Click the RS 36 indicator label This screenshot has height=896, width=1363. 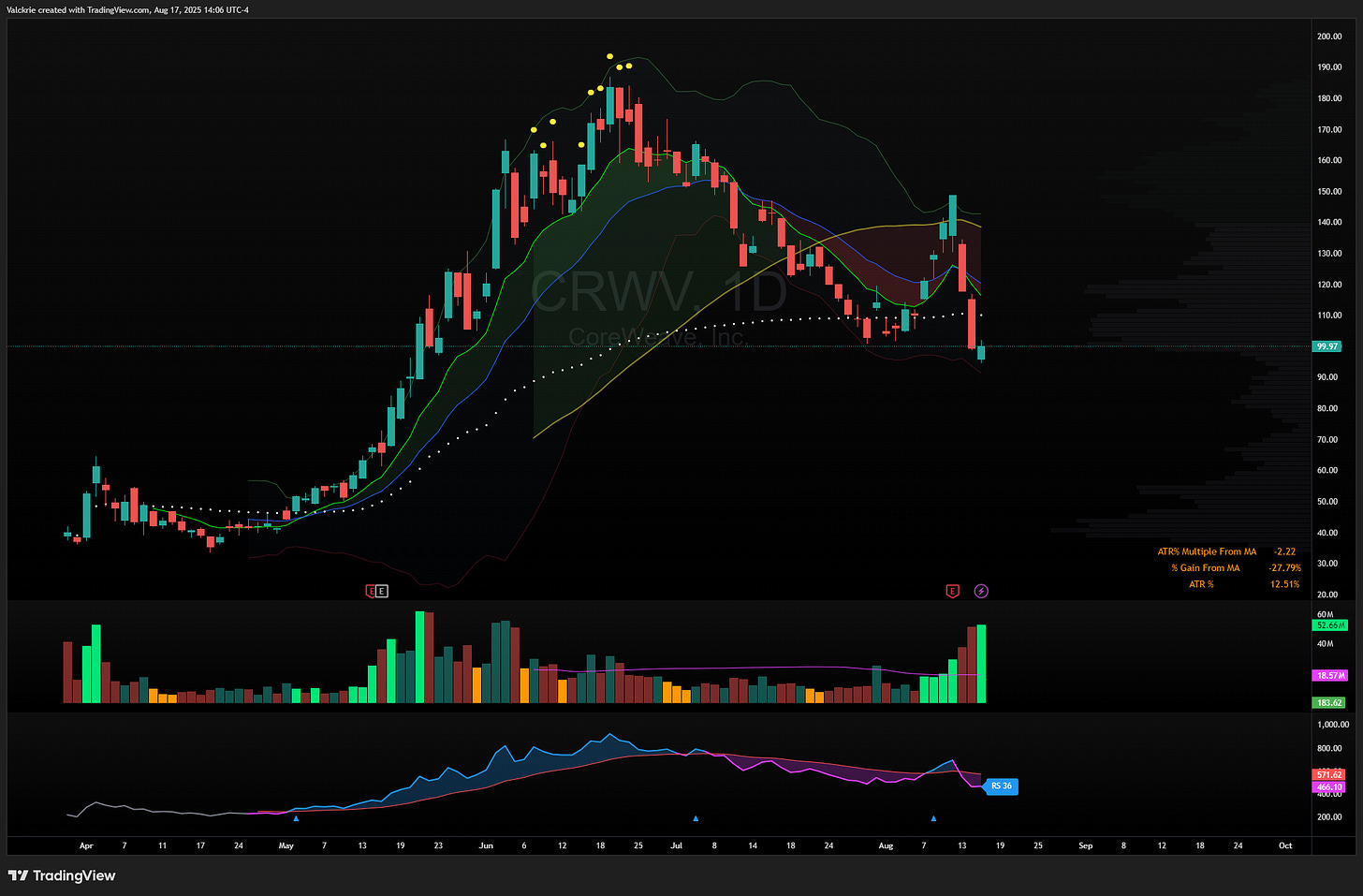[1001, 786]
